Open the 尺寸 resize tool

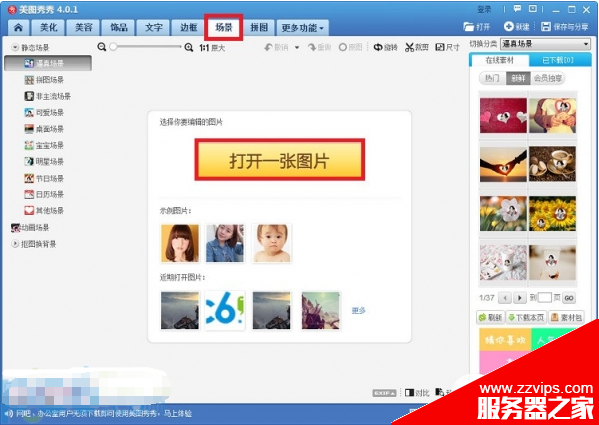tap(447, 47)
